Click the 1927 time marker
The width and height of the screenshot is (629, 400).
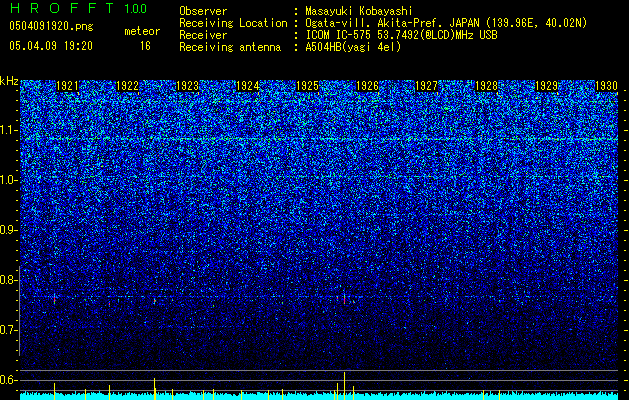(x=426, y=86)
